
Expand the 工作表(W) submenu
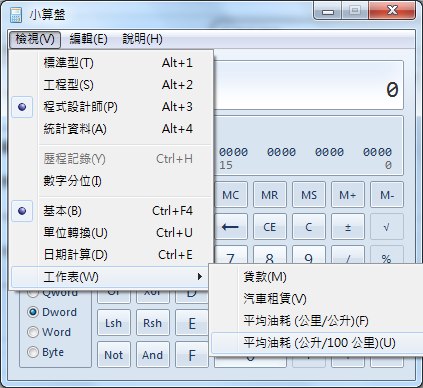pyautogui.click(x=112, y=277)
